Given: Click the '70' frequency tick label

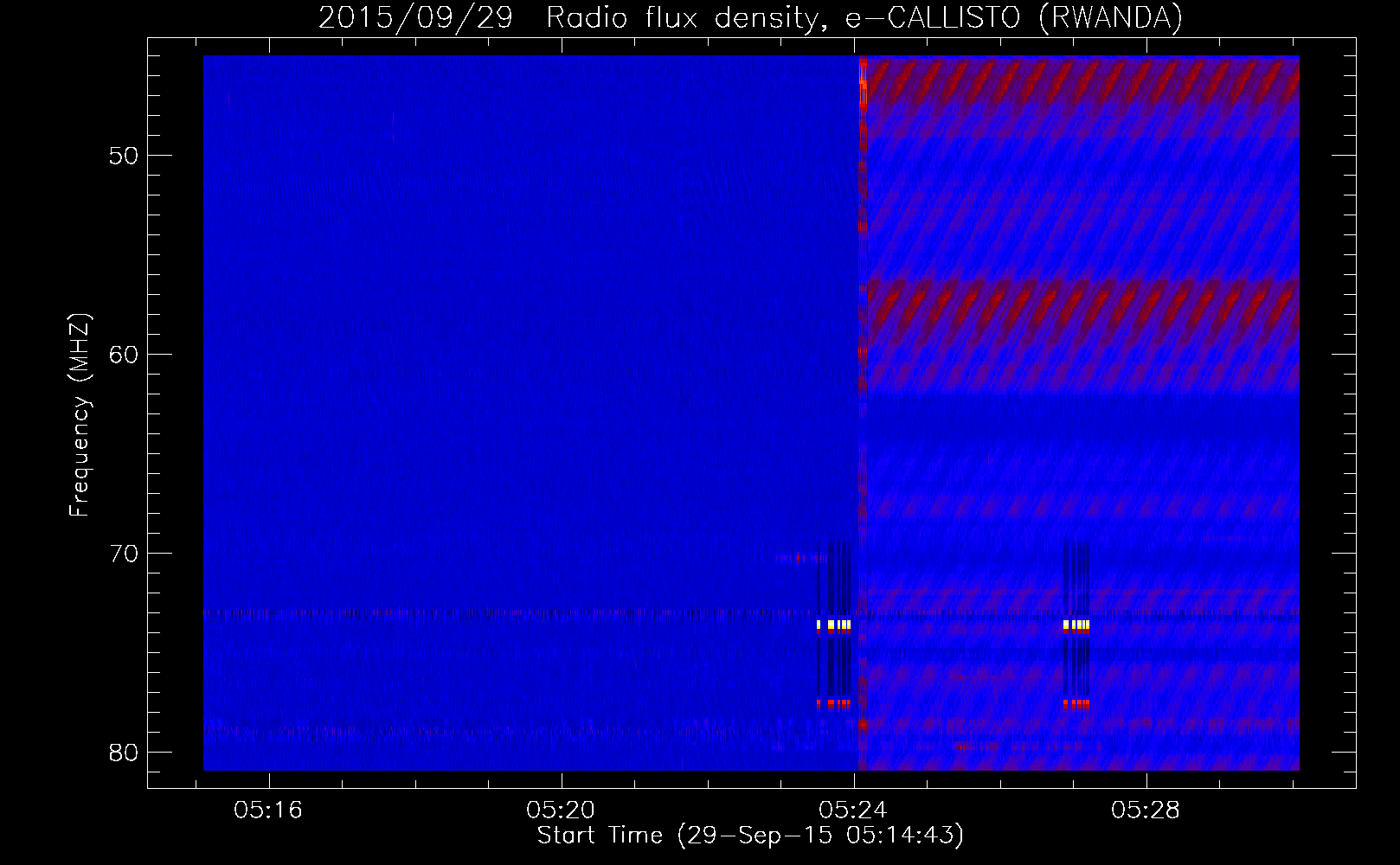Looking at the screenshot, I should (x=124, y=554).
